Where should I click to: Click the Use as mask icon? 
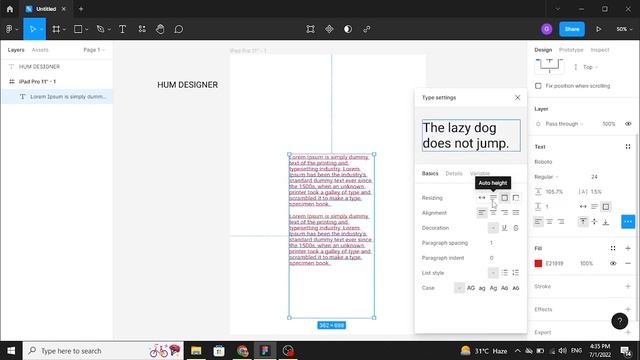pyautogui.click(x=348, y=29)
